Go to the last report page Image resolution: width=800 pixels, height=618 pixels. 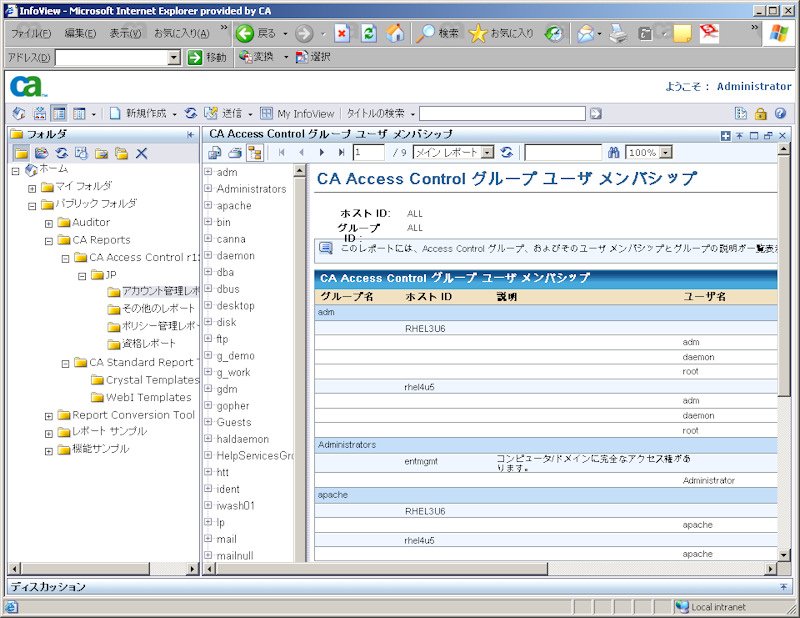[341, 152]
